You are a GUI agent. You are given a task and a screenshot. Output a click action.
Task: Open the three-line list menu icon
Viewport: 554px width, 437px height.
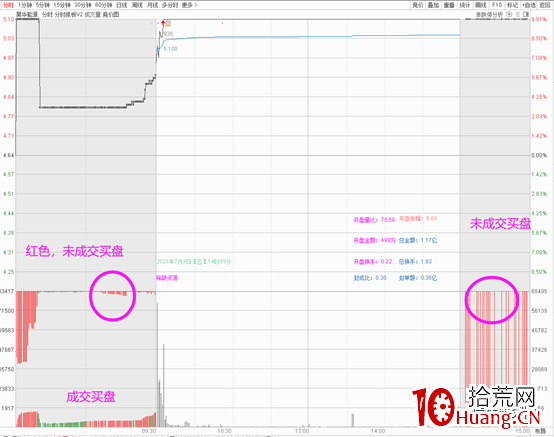pyautogui.click(x=518, y=14)
